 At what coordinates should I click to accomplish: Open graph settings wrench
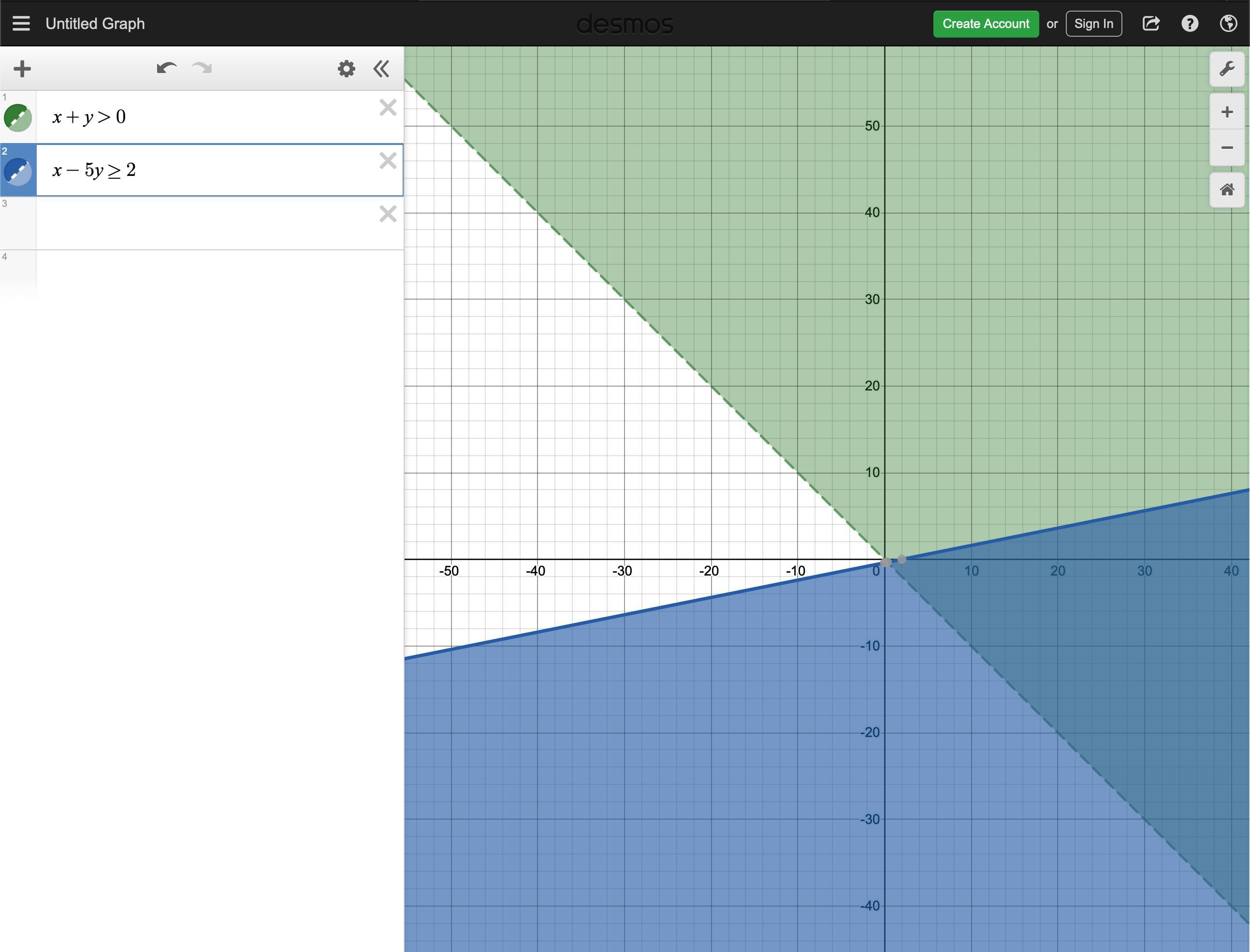pos(1227,69)
